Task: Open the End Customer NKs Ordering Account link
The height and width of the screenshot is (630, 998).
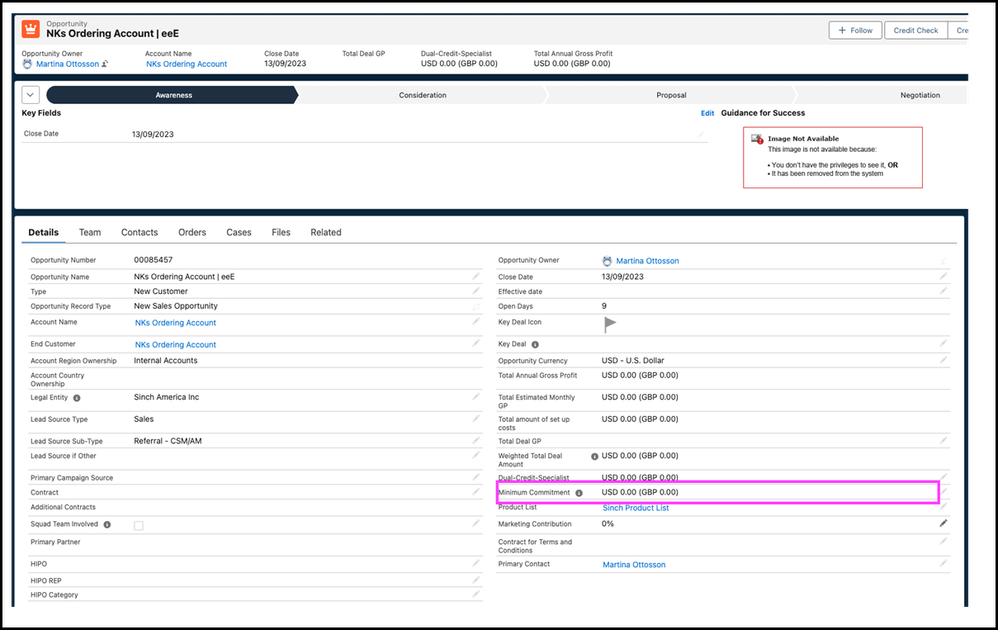Action: pos(176,344)
